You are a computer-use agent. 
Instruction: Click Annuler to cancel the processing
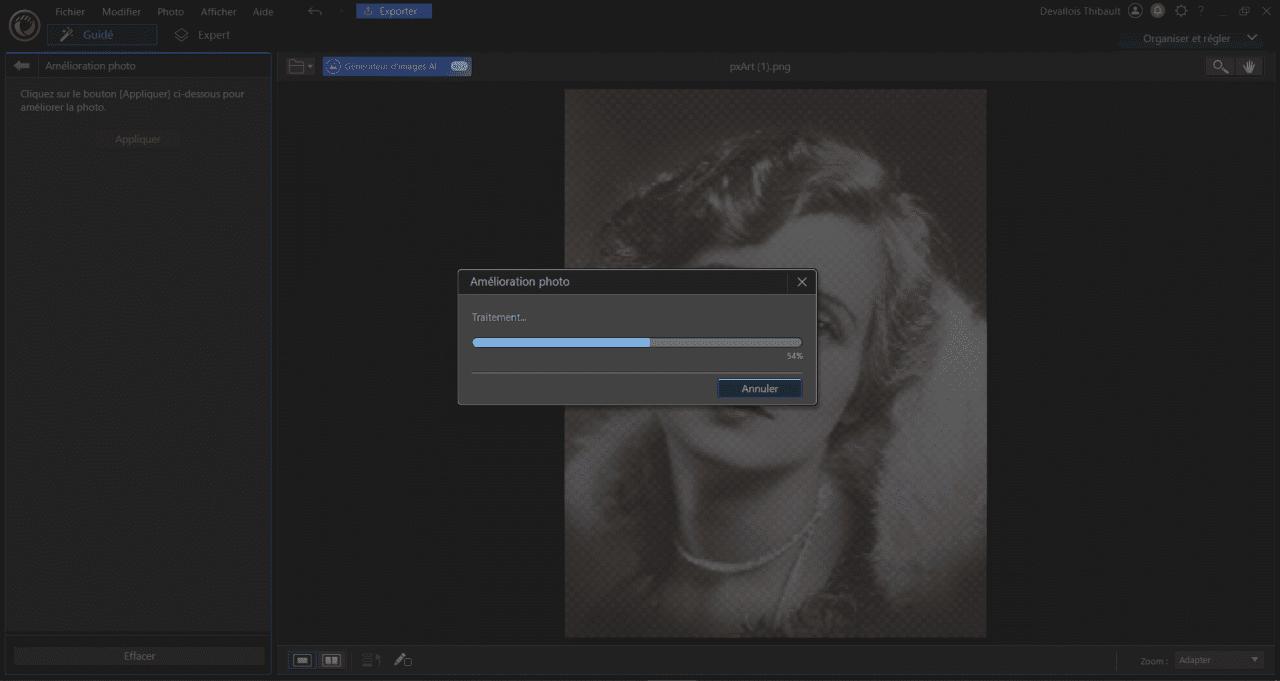[x=759, y=388]
